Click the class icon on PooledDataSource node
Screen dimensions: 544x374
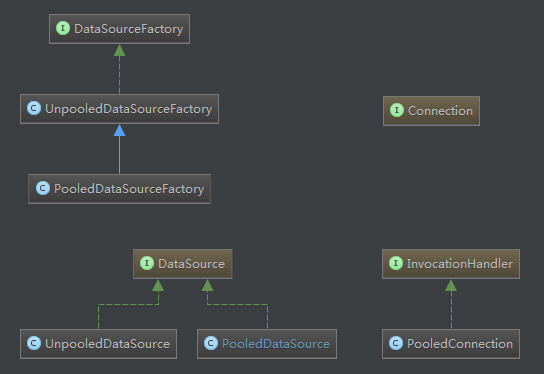211,343
